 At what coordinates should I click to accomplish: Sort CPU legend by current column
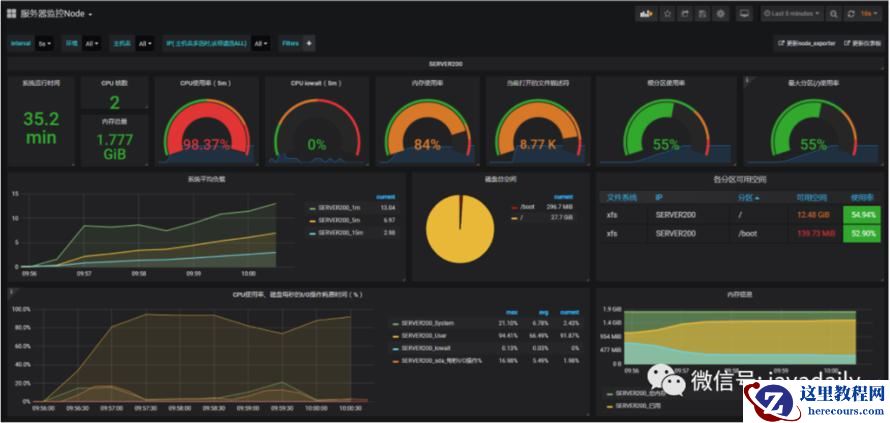coord(569,312)
